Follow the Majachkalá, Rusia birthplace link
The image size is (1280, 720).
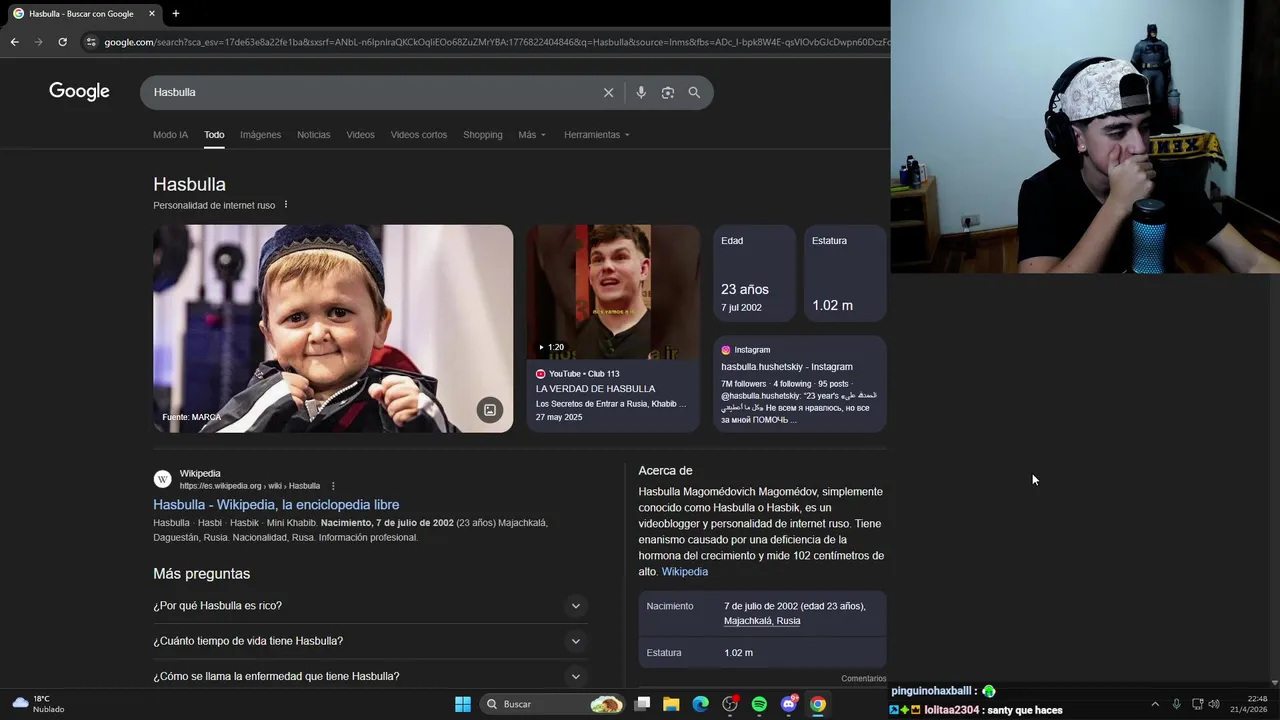point(762,621)
